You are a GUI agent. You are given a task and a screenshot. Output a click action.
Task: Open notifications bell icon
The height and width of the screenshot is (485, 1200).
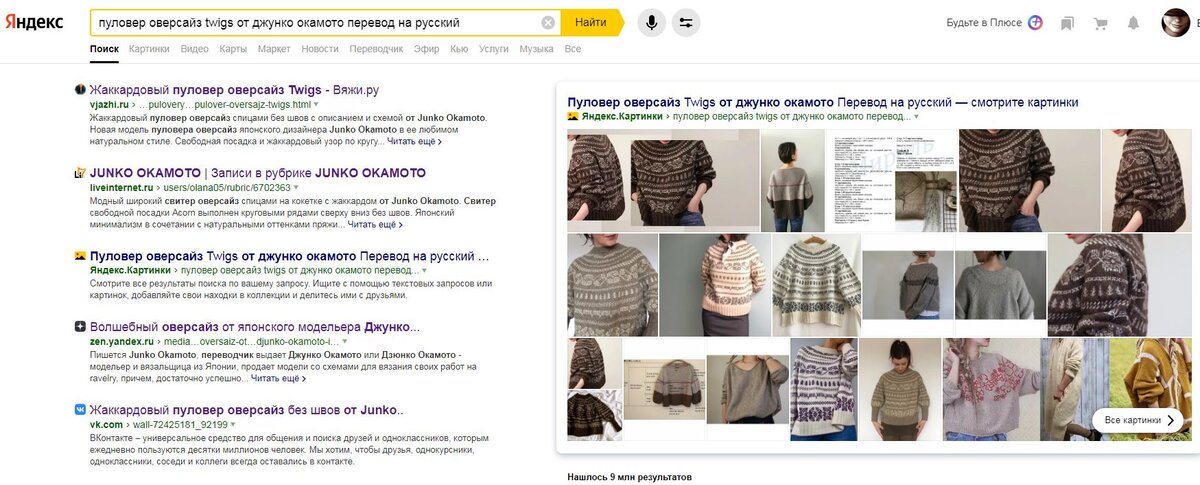pyautogui.click(x=1133, y=23)
